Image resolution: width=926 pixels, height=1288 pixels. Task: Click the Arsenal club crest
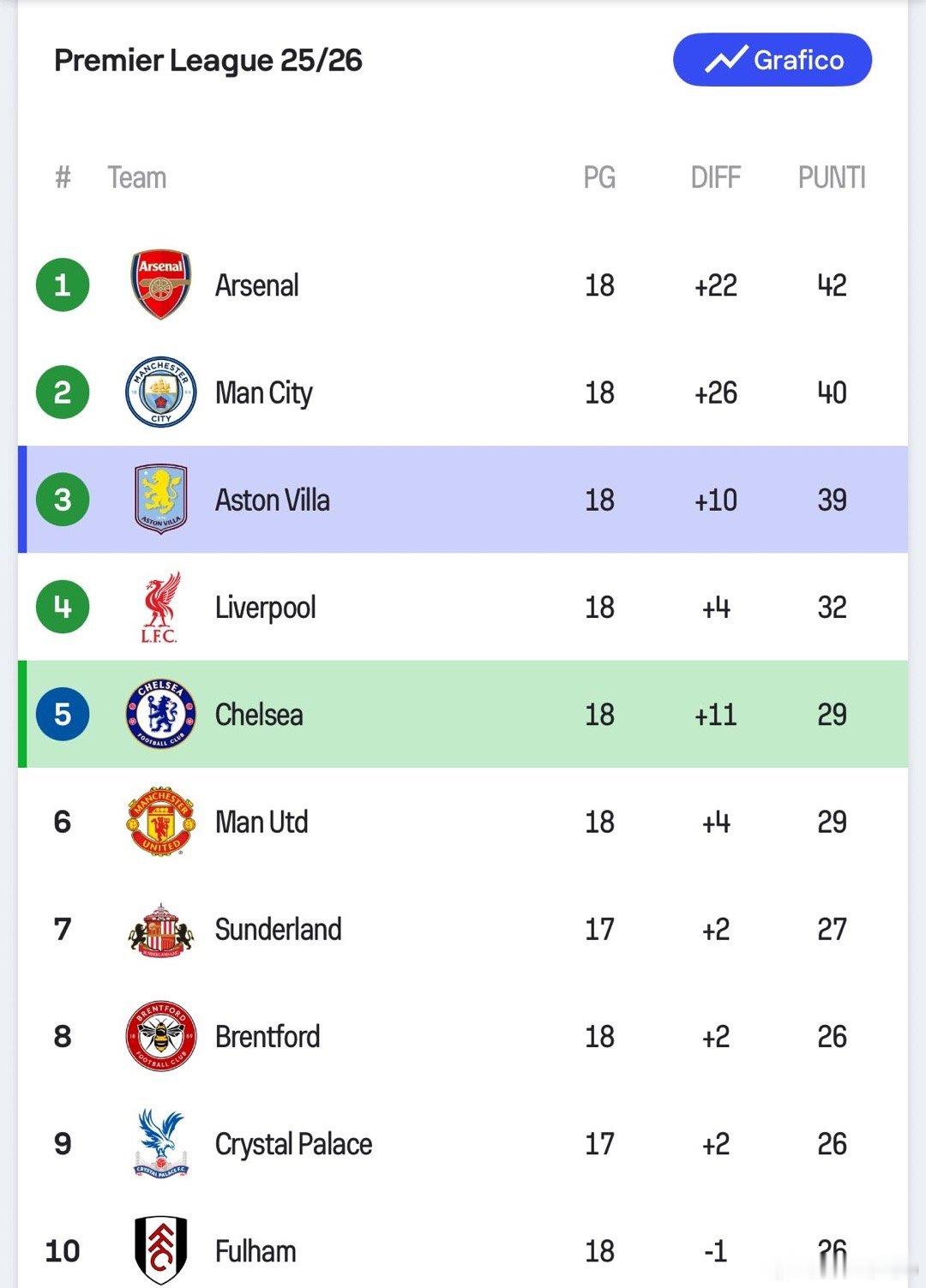160,285
